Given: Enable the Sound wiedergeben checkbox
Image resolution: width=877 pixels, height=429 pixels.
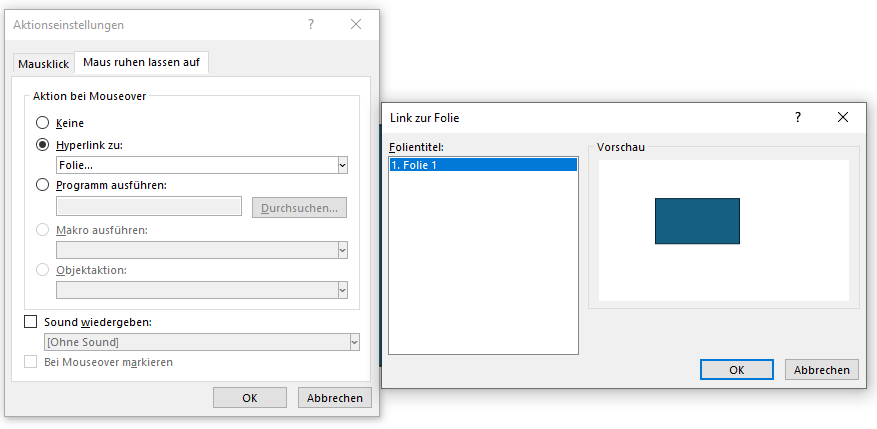Looking at the screenshot, I should click(30, 322).
